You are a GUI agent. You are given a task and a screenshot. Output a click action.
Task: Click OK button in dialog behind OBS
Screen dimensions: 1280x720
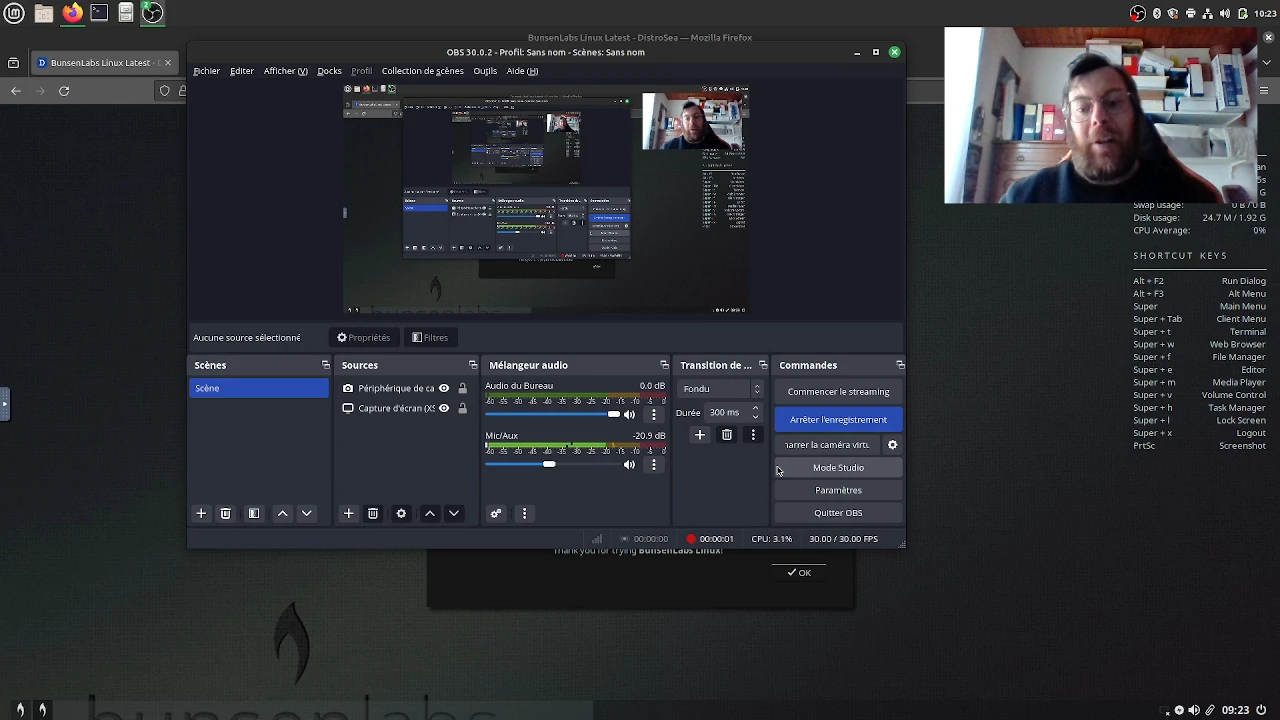(799, 573)
